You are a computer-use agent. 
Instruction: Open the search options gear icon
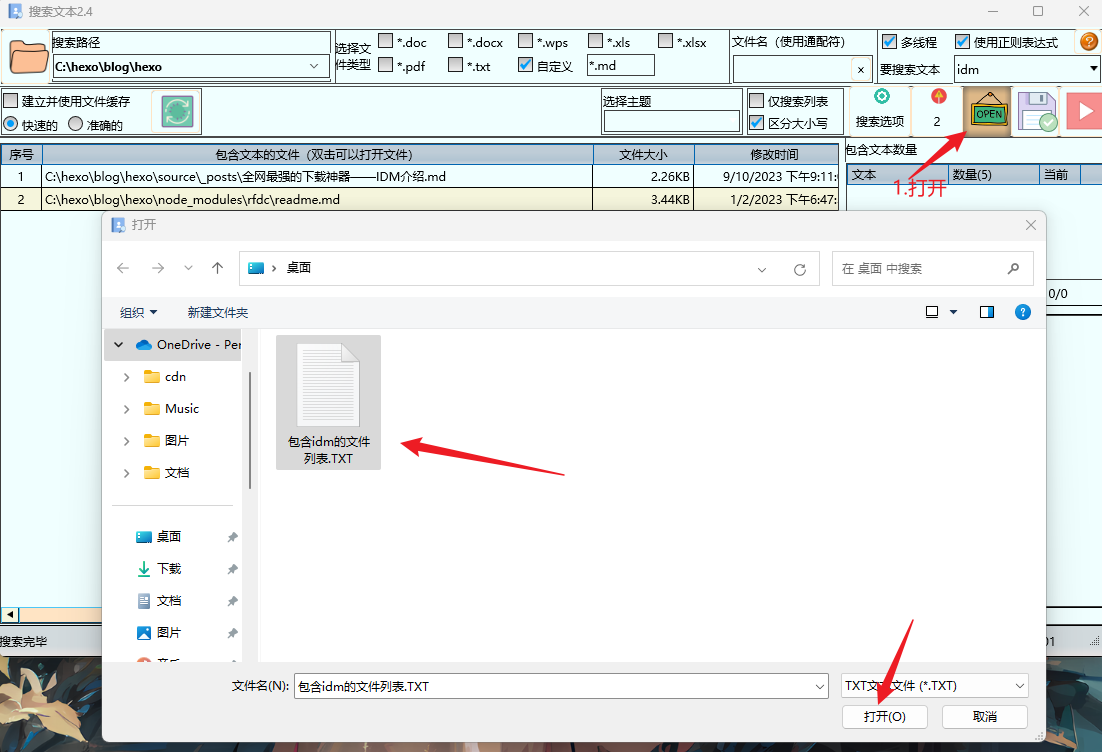click(881, 98)
